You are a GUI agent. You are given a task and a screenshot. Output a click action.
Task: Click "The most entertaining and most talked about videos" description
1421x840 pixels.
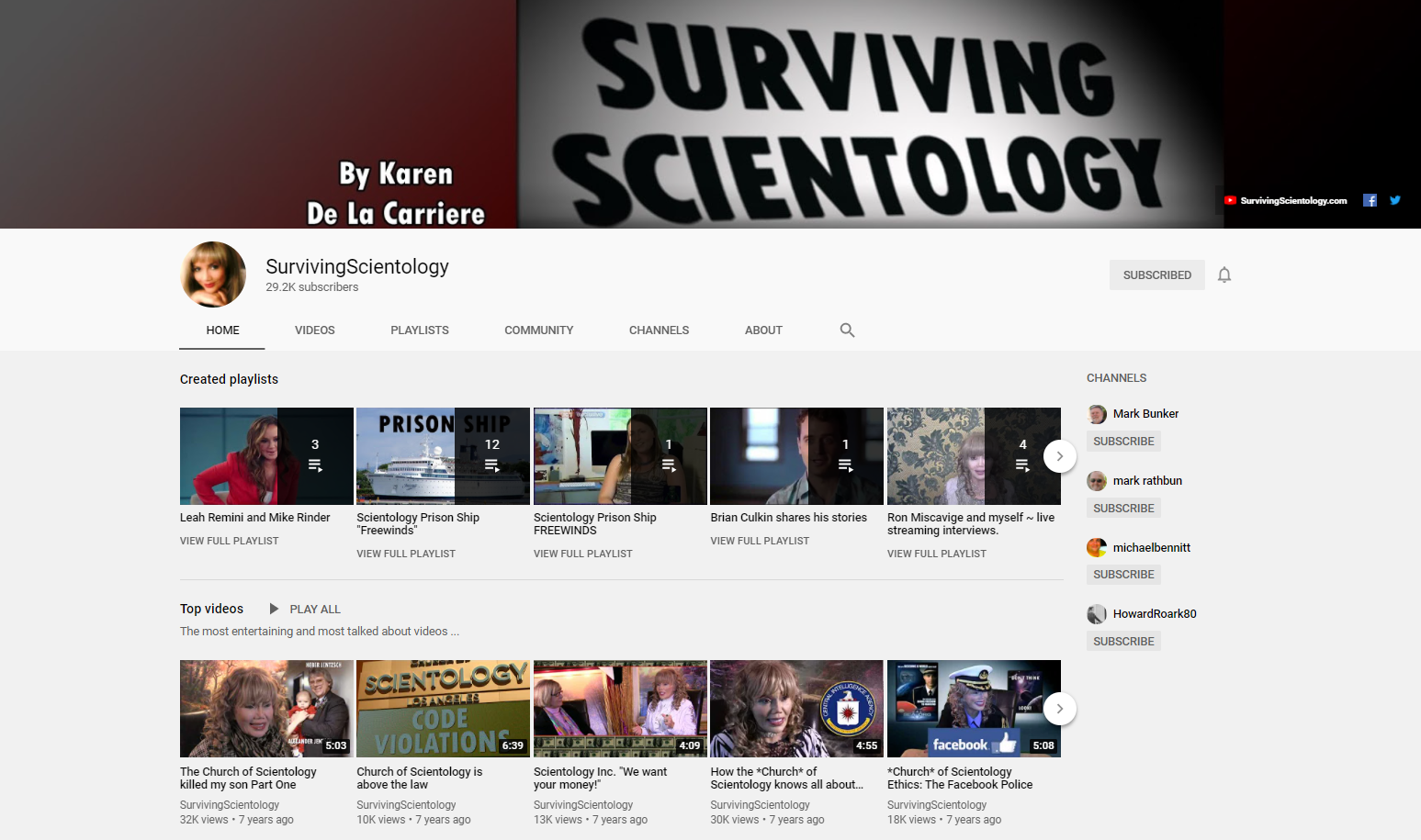point(320,632)
